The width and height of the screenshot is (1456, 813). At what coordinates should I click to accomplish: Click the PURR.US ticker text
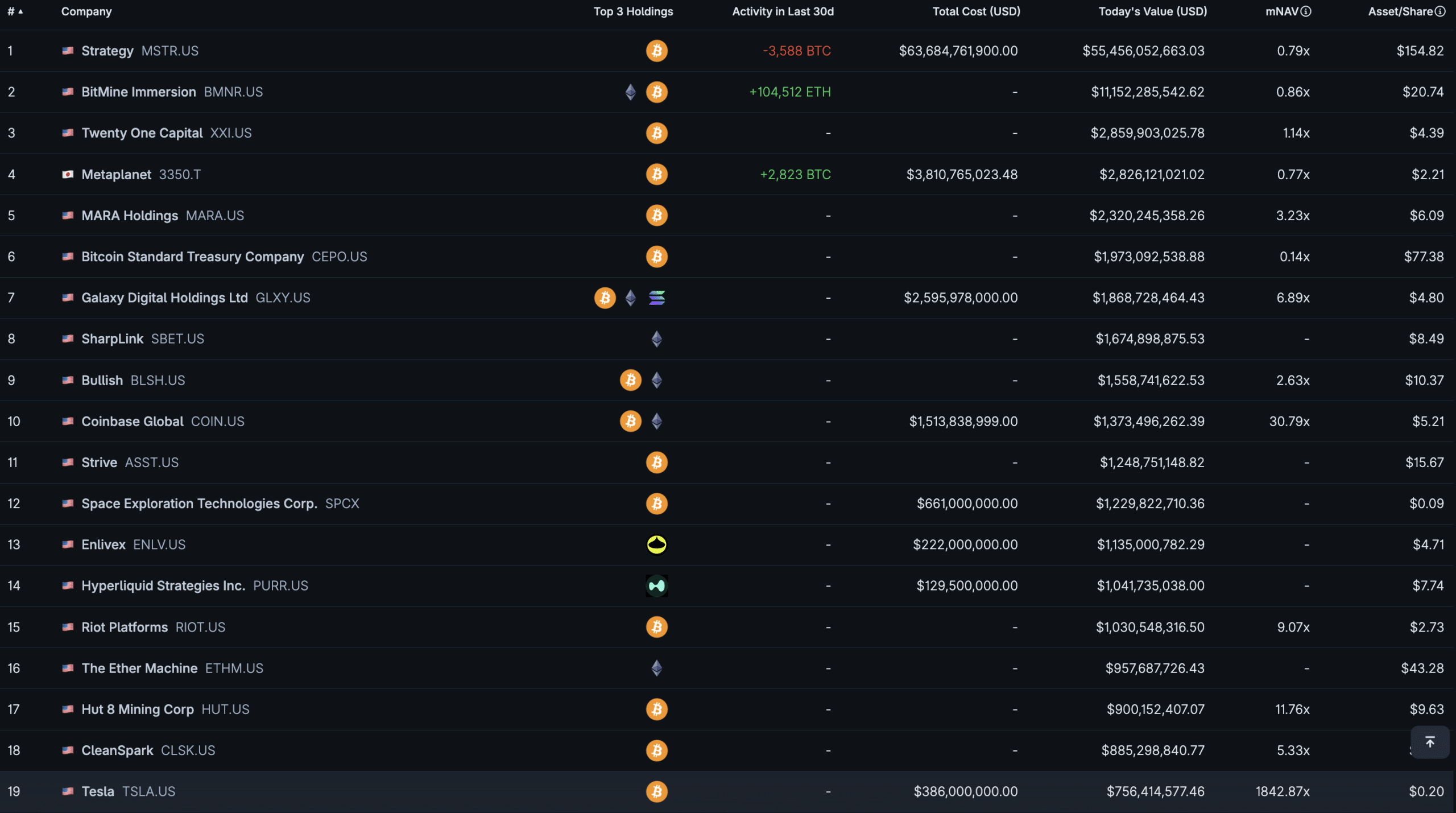pos(280,585)
